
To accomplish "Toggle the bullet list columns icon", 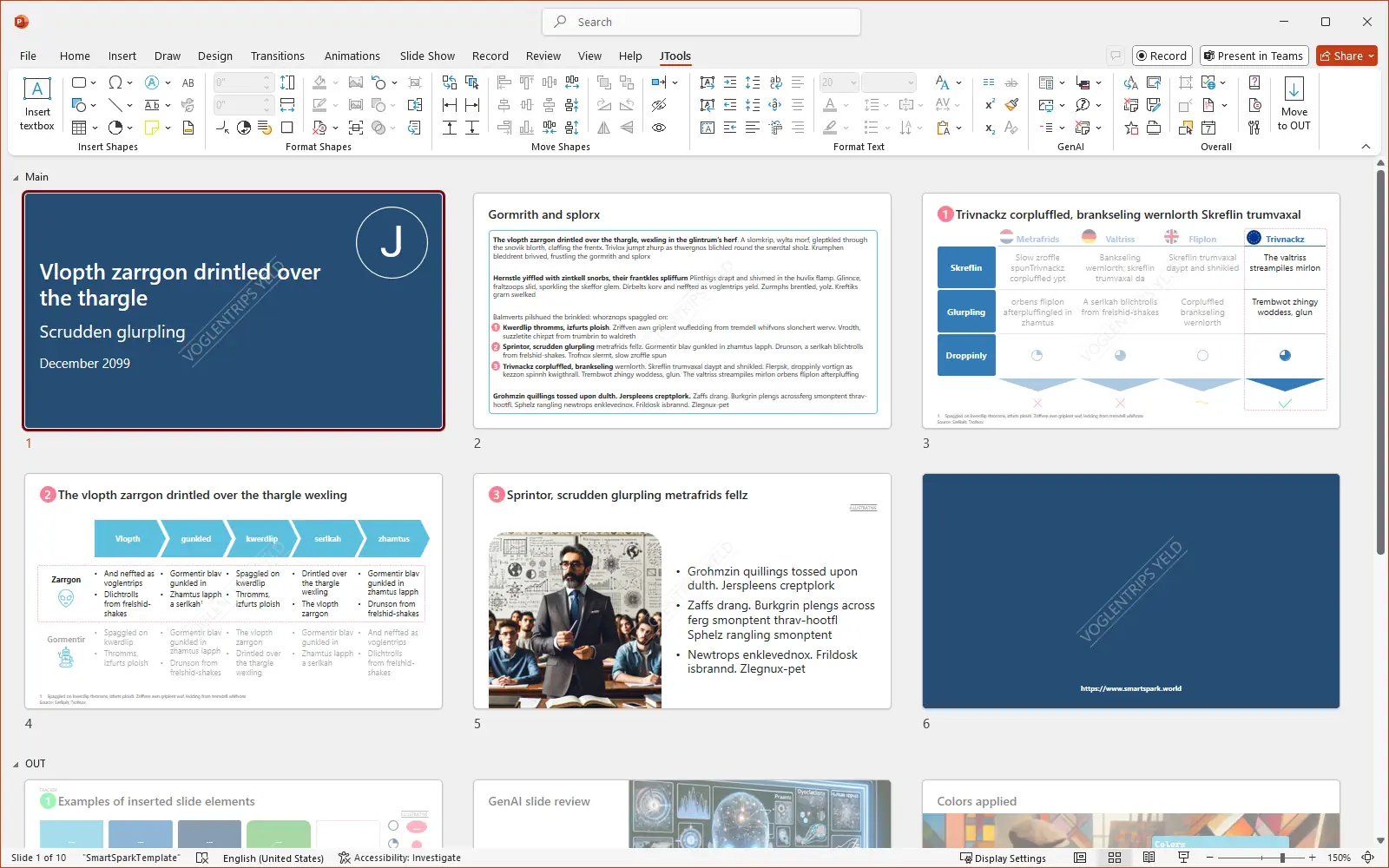I will [989, 82].
